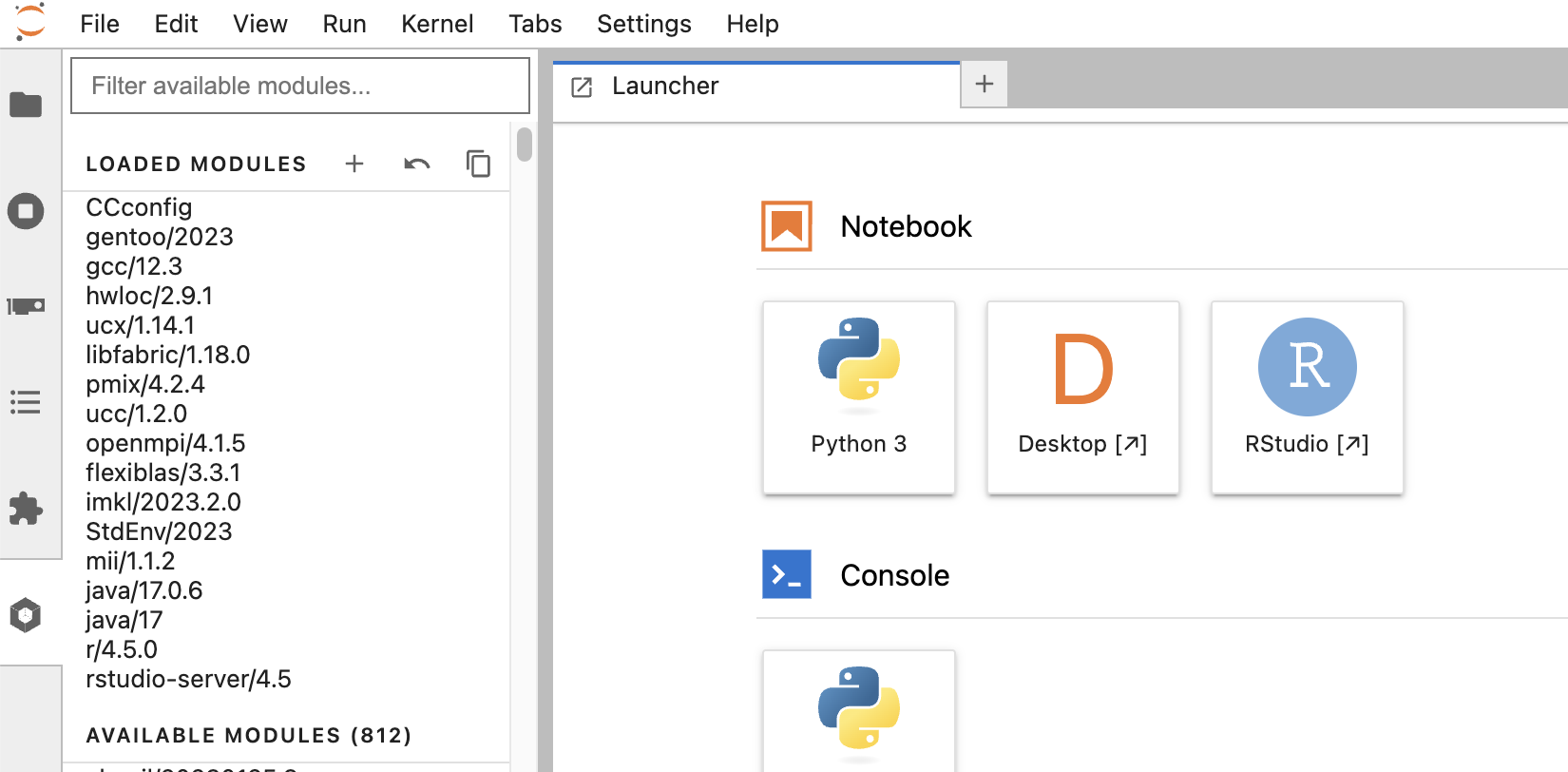Select the Software Modules hexagon sidebar icon
1568x772 pixels.
(x=26, y=615)
